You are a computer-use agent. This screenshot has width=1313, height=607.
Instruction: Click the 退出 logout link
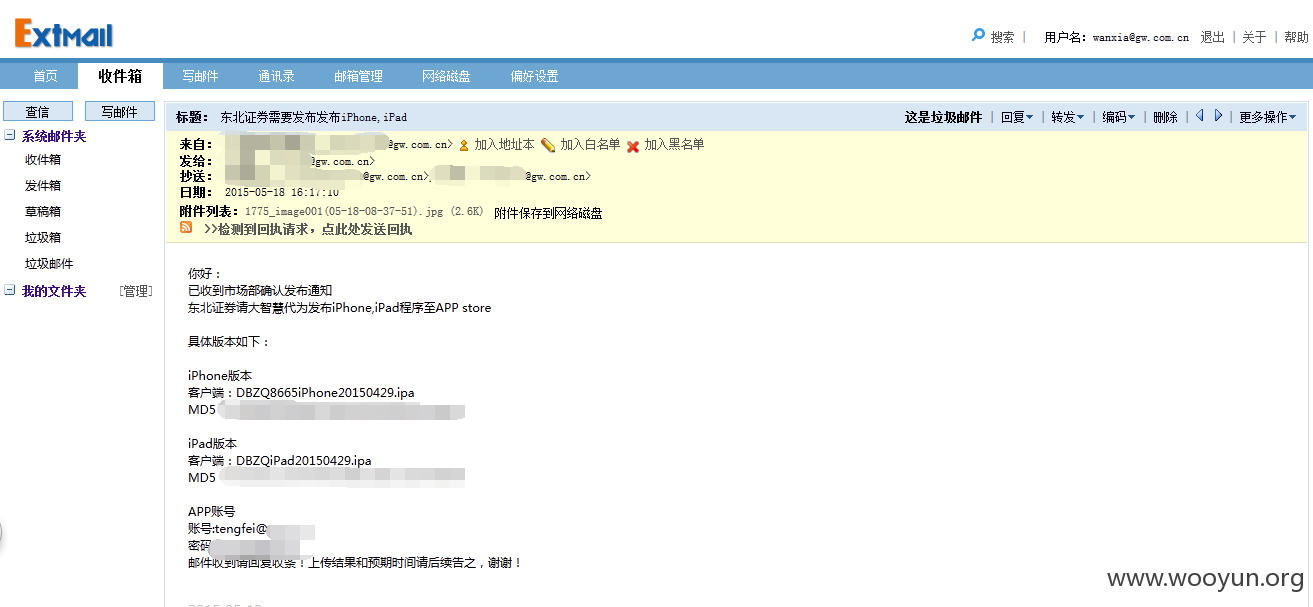pyautogui.click(x=1212, y=37)
